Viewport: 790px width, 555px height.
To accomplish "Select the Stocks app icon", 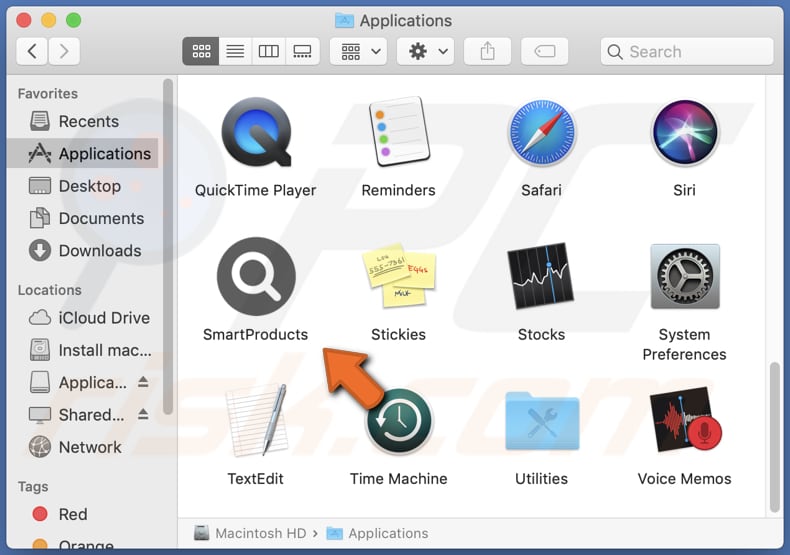I will point(542,276).
